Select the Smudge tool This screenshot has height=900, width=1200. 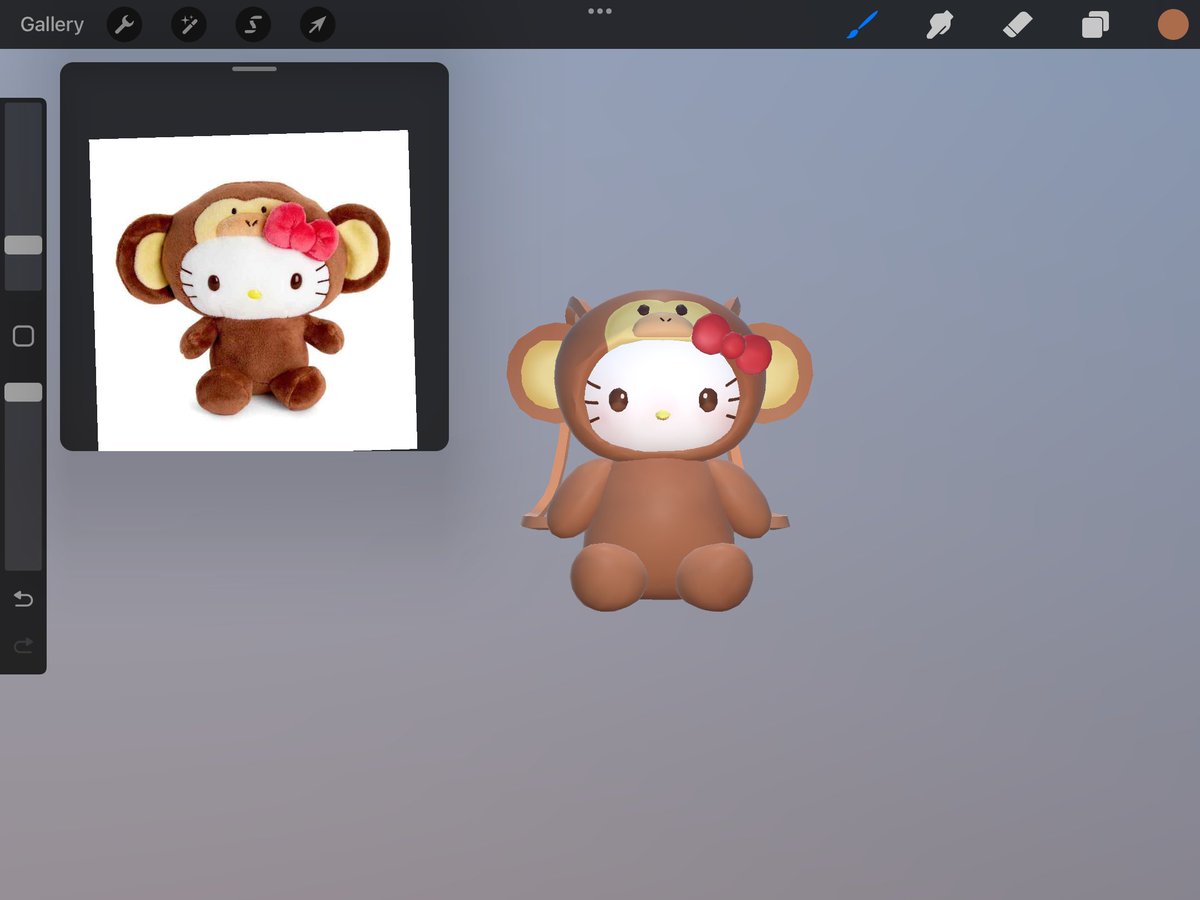point(939,25)
